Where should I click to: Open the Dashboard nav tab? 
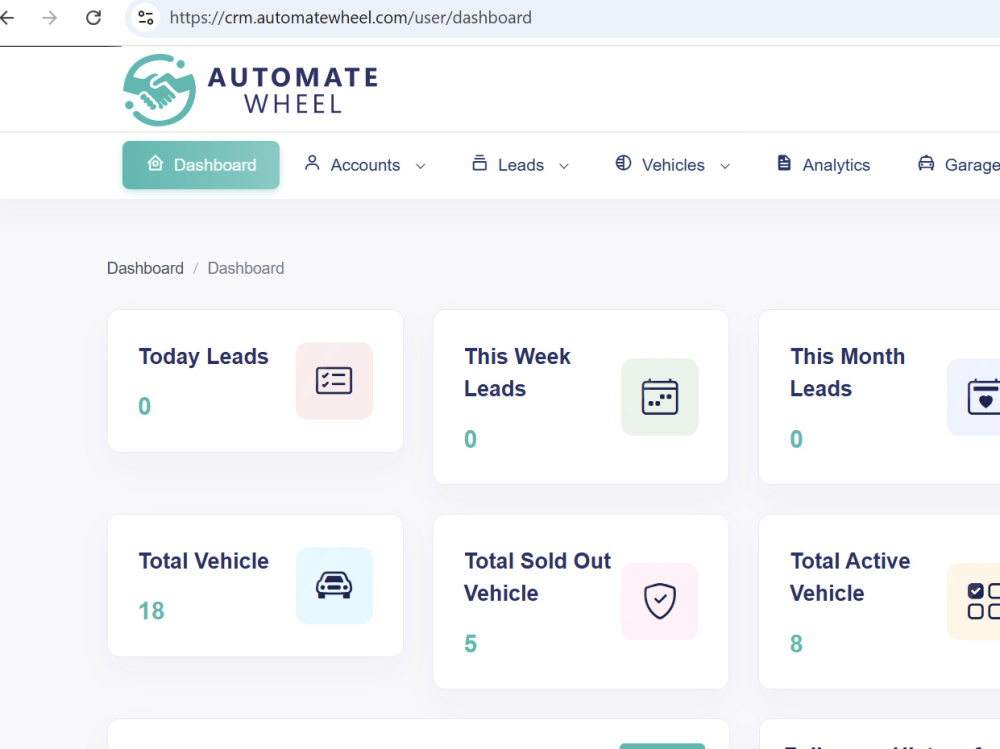click(x=201, y=165)
